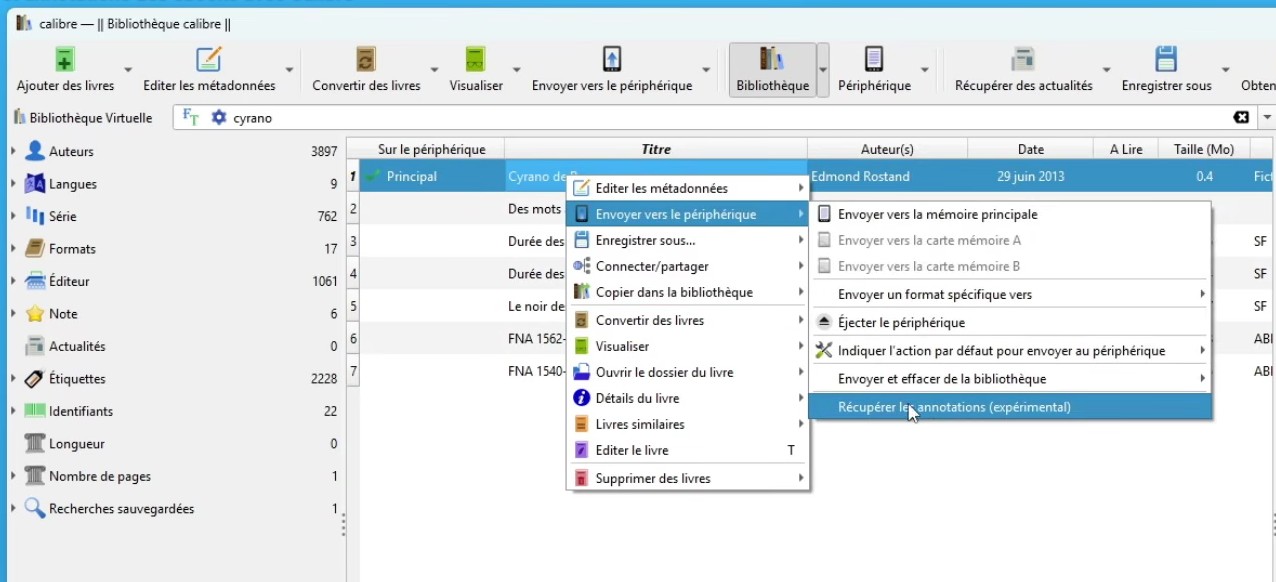1276x582 pixels.
Task: Sort by the Auteur(s) column header
Action: [x=887, y=149]
